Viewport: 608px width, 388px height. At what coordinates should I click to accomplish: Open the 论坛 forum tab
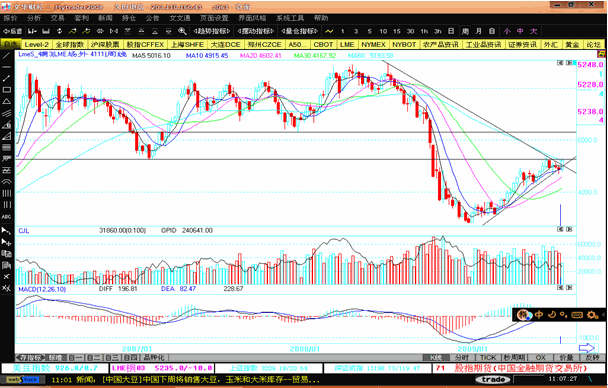(x=593, y=45)
